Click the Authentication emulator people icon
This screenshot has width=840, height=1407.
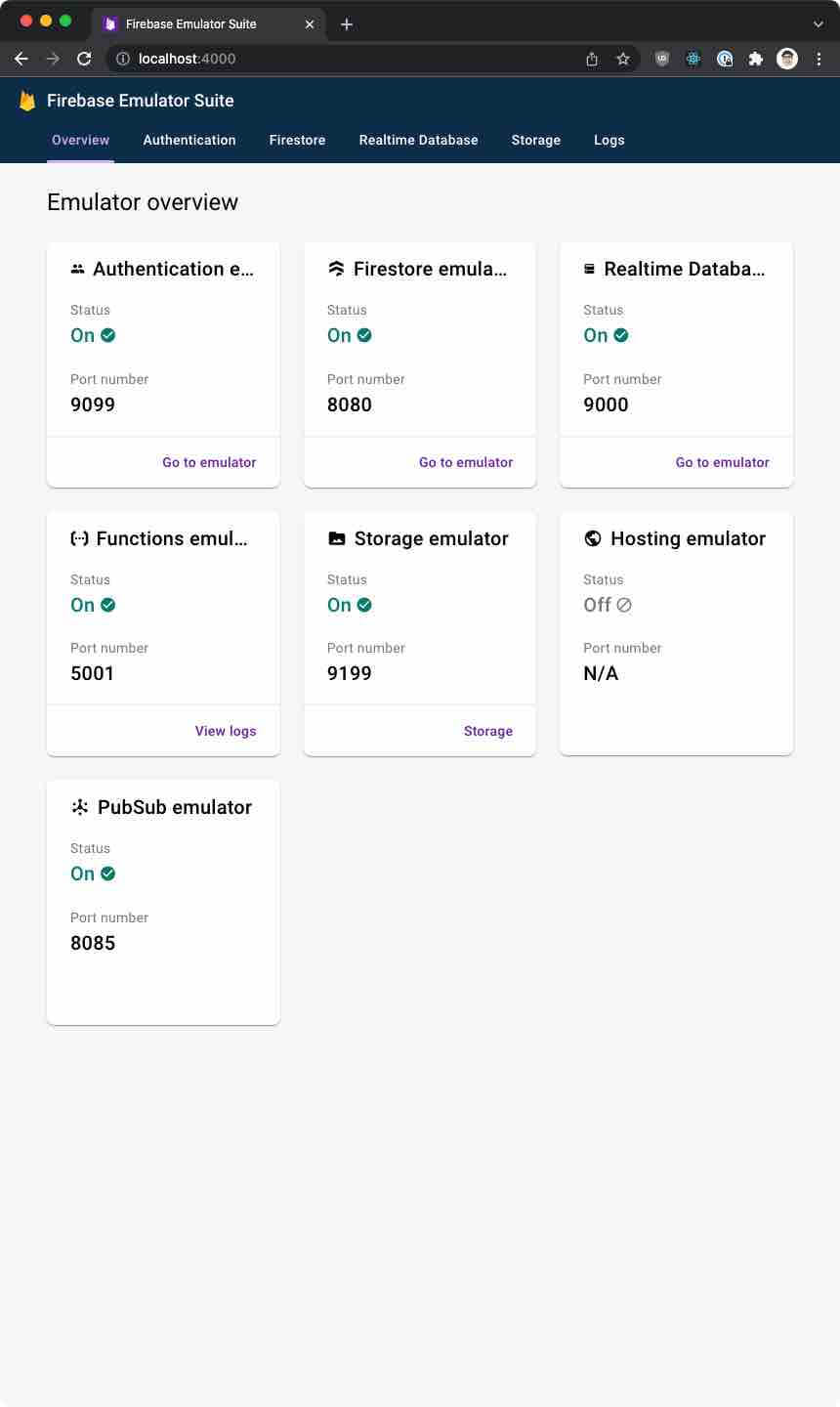point(78,269)
